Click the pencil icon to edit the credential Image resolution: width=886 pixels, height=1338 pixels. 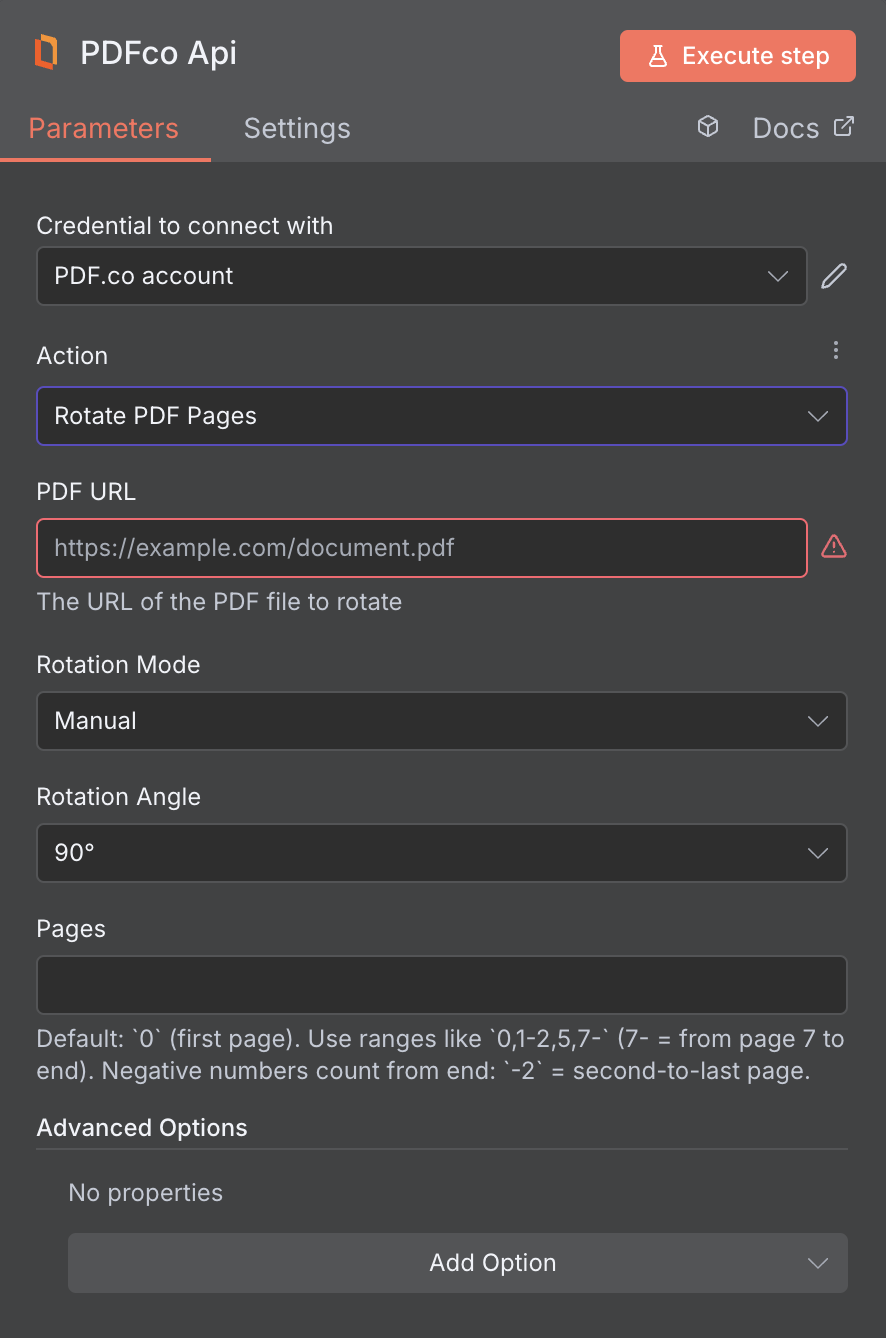(834, 276)
